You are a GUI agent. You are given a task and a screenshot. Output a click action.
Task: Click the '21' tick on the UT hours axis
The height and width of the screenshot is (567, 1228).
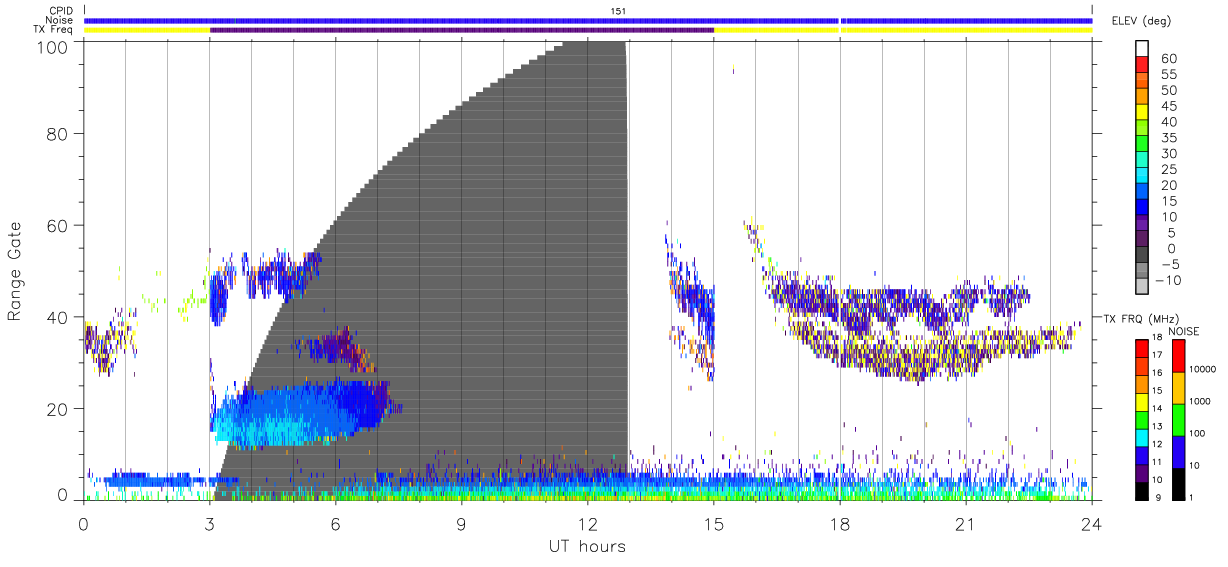966,523
